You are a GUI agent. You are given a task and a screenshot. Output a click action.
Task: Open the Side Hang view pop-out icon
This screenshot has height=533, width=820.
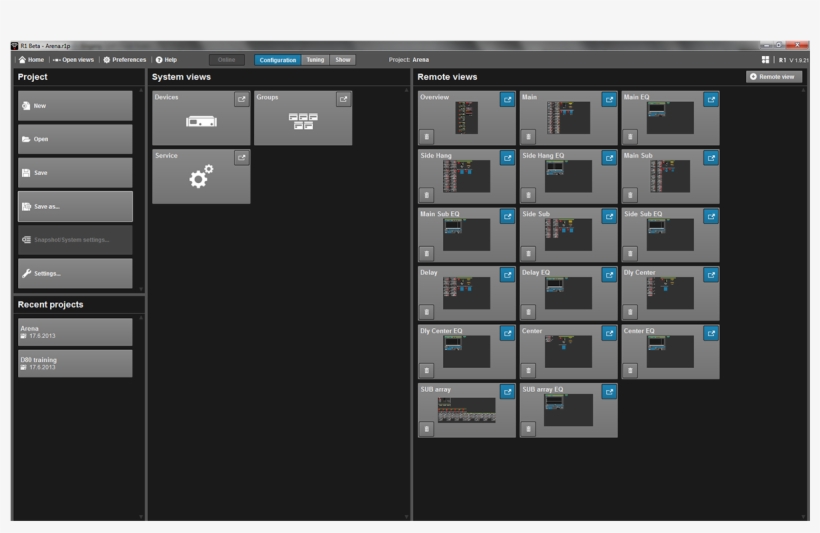[507, 158]
